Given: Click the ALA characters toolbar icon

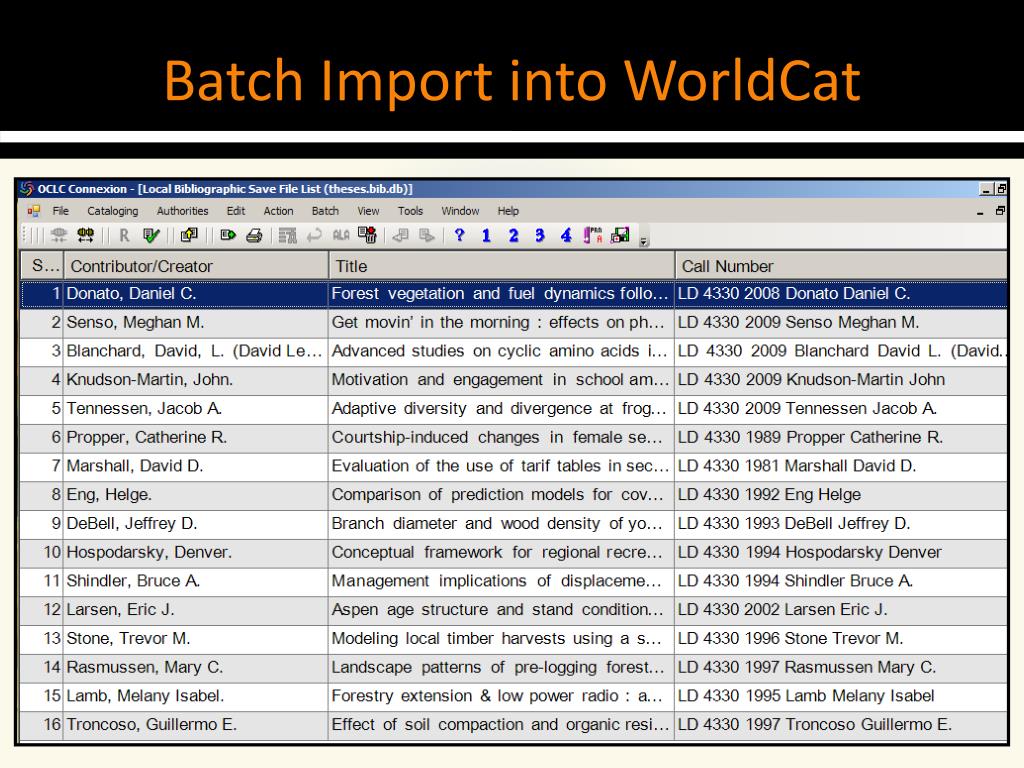Looking at the screenshot, I should pos(341,235).
